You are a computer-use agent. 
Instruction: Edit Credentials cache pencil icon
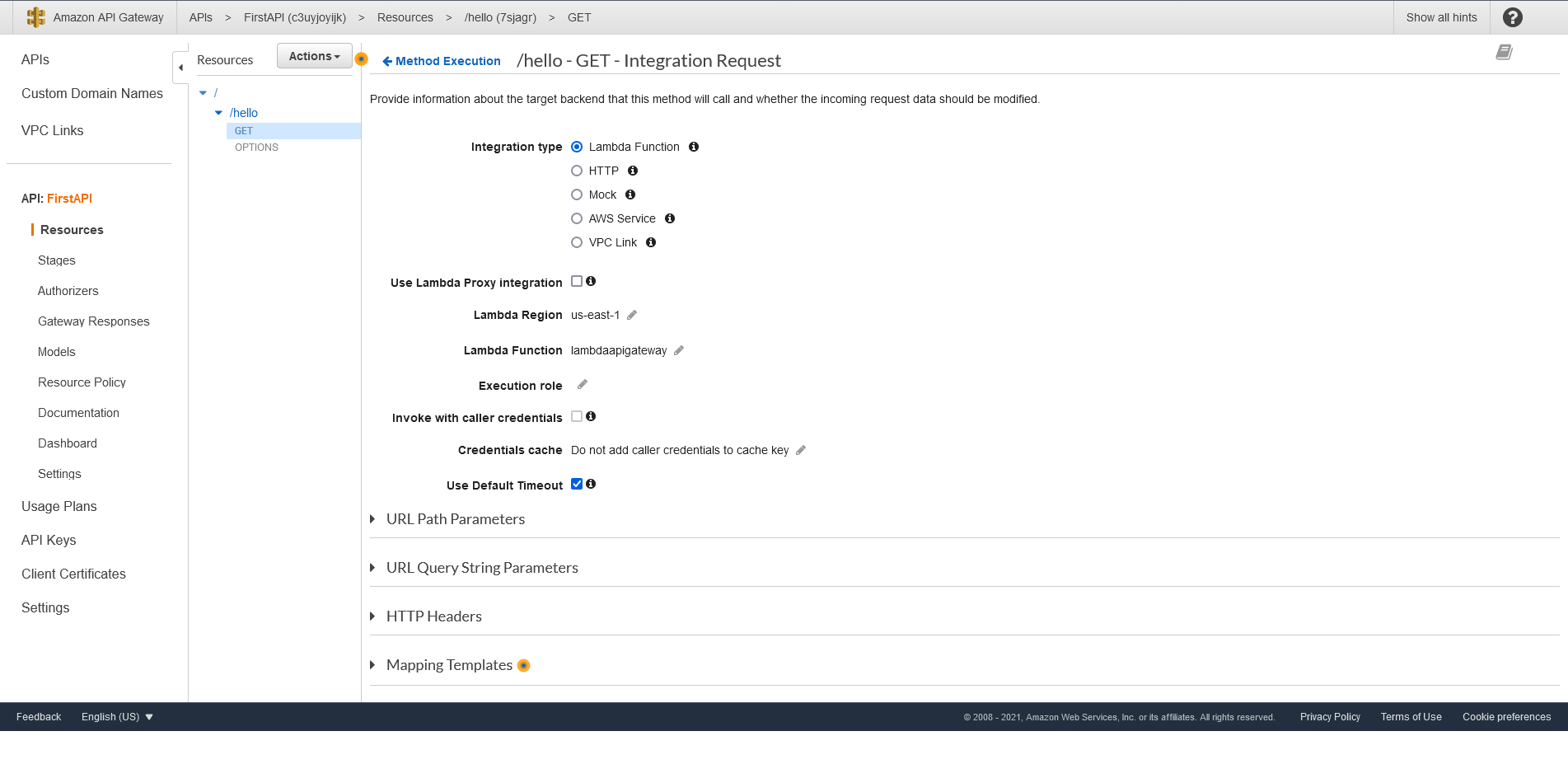click(801, 450)
